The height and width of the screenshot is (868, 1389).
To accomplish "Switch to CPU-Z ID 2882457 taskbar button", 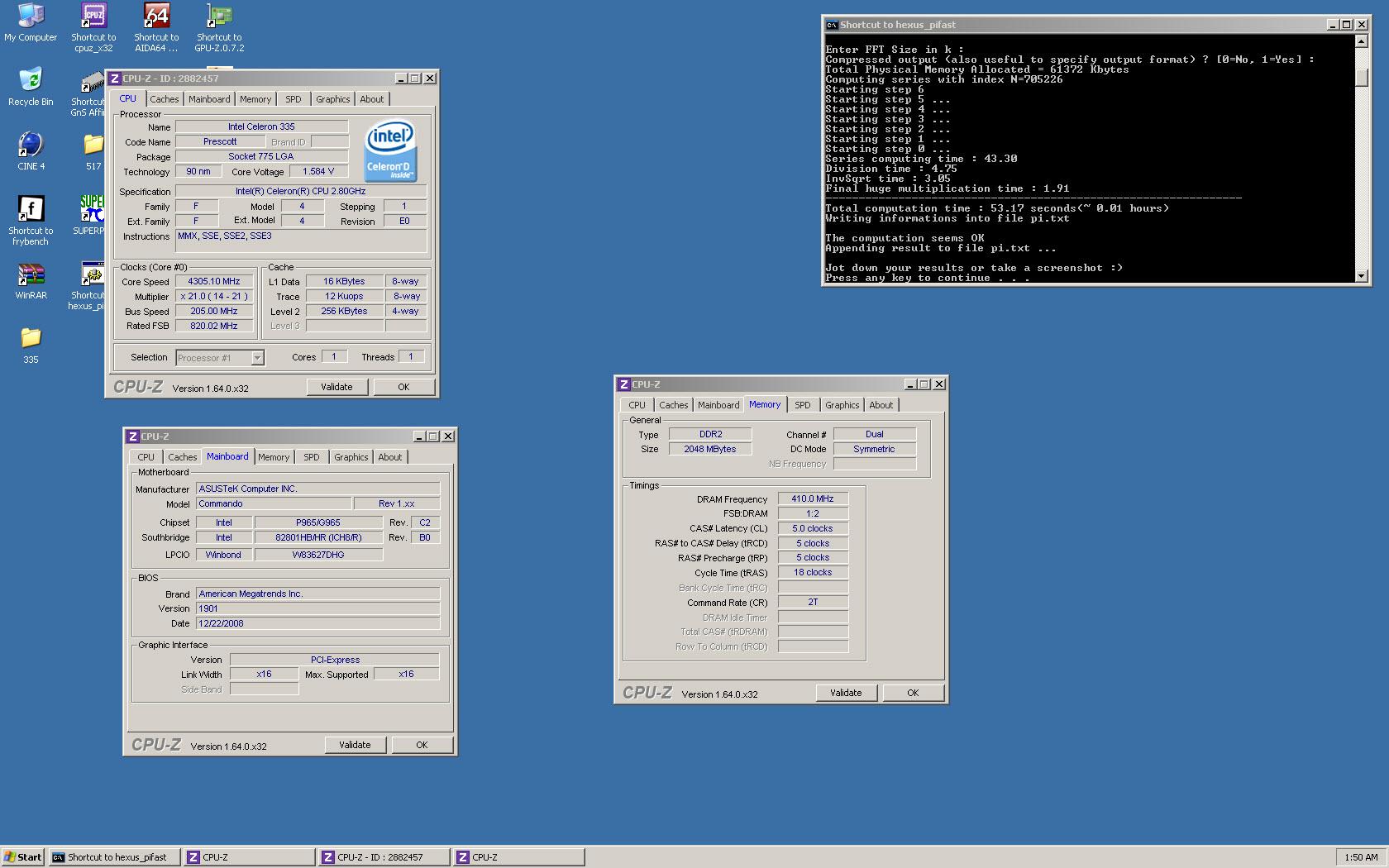I will (x=384, y=857).
